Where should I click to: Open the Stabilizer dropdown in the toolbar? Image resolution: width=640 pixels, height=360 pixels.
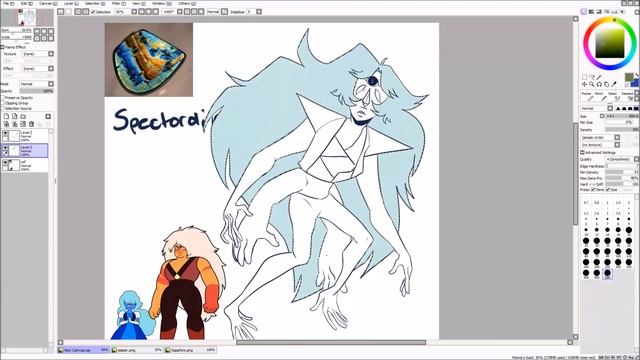point(259,12)
